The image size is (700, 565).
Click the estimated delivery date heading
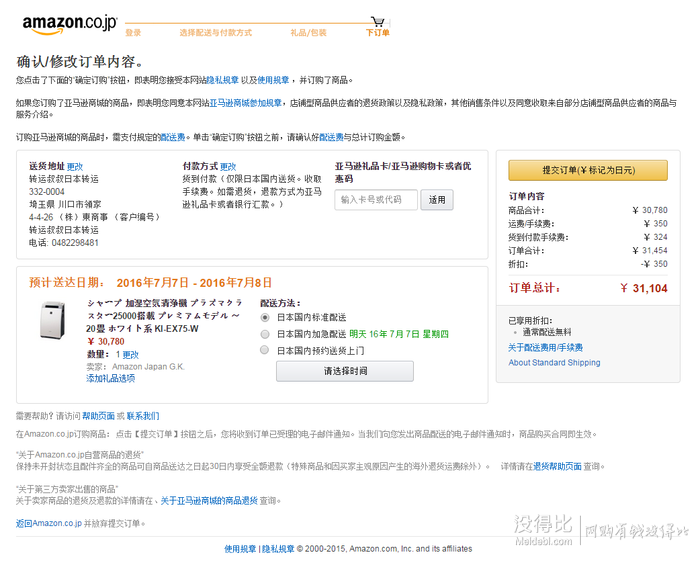point(150,282)
